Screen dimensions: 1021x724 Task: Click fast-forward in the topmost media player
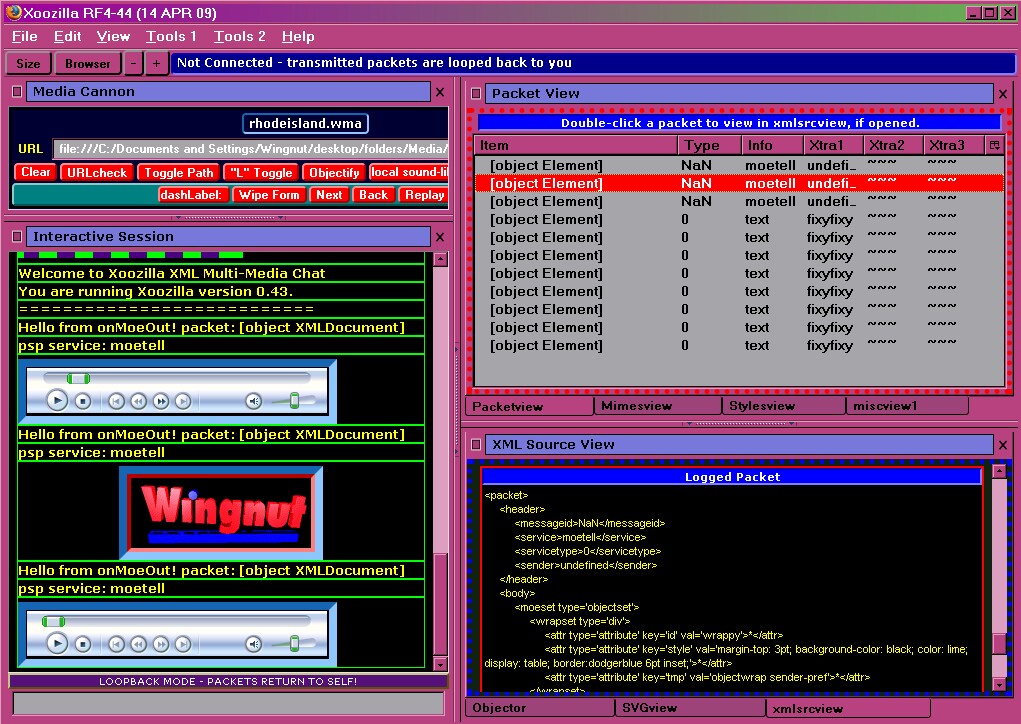(161, 401)
